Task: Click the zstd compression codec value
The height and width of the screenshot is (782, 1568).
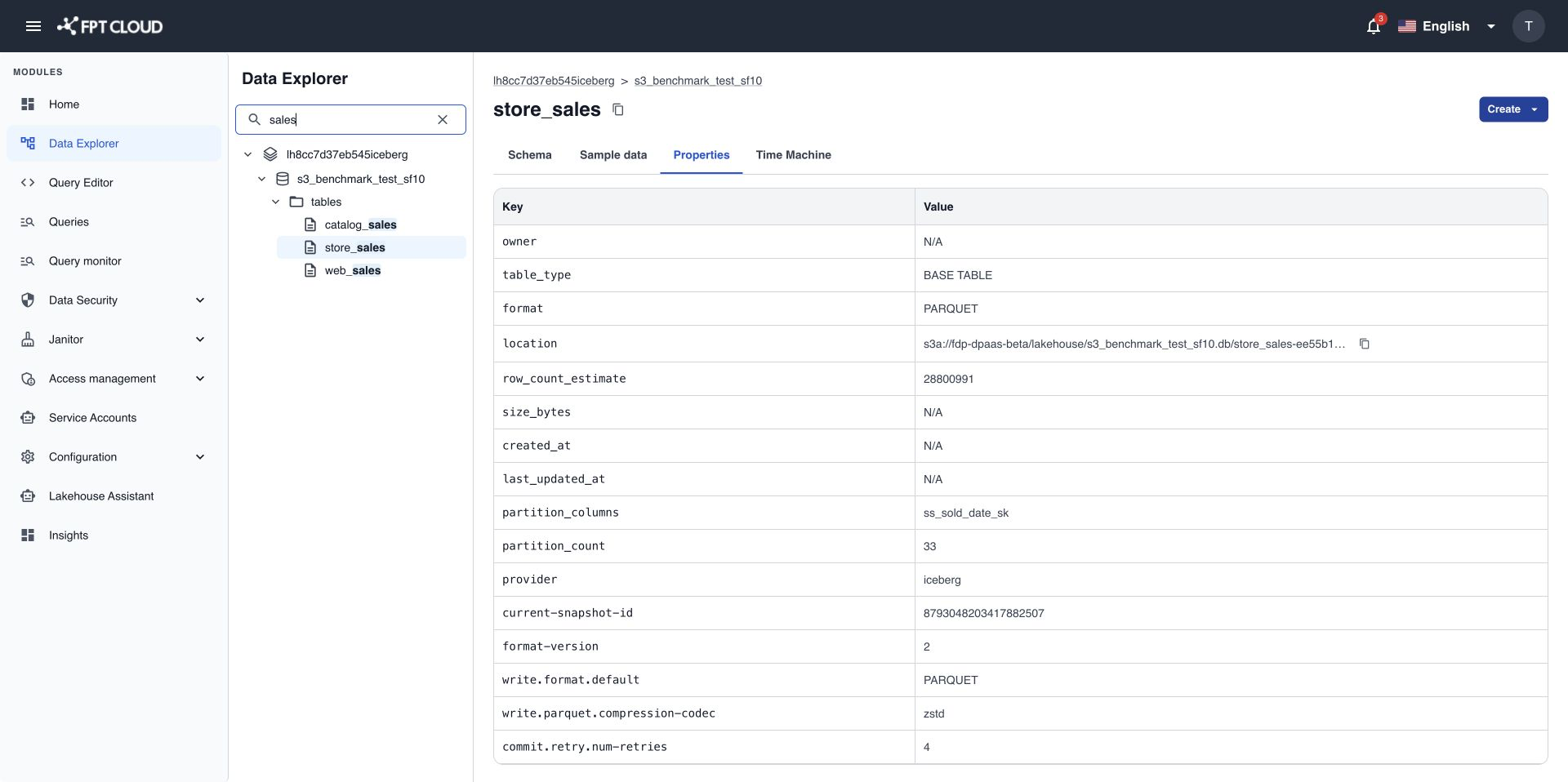Action: pyautogui.click(x=934, y=713)
